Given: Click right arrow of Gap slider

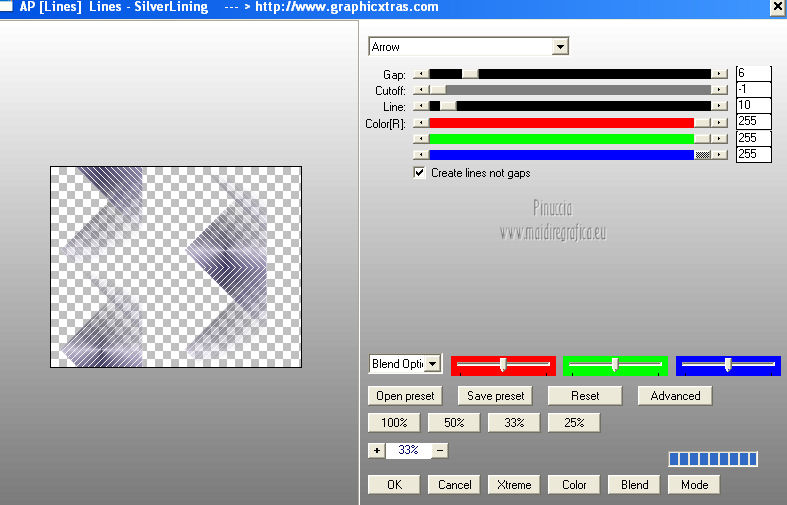Looking at the screenshot, I should coord(719,74).
